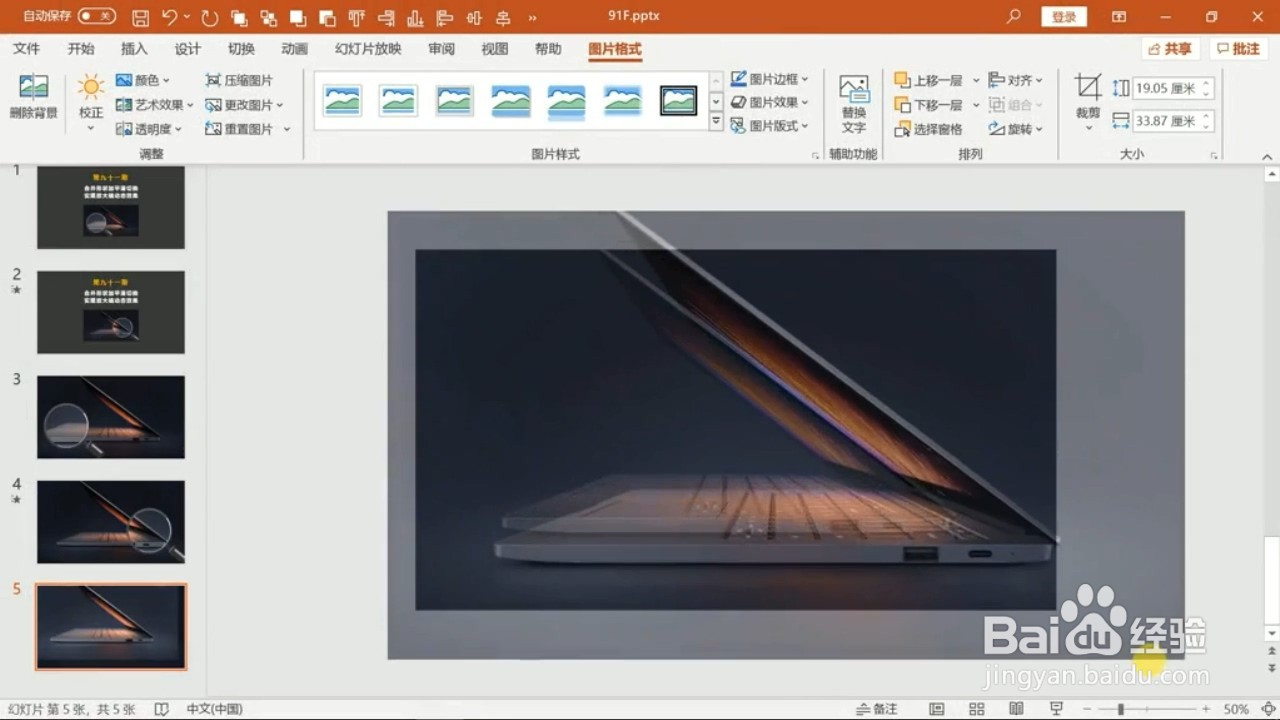Open the 图片版式 picture layout dropdown
This screenshot has width=1280, height=720.
[x=770, y=126]
